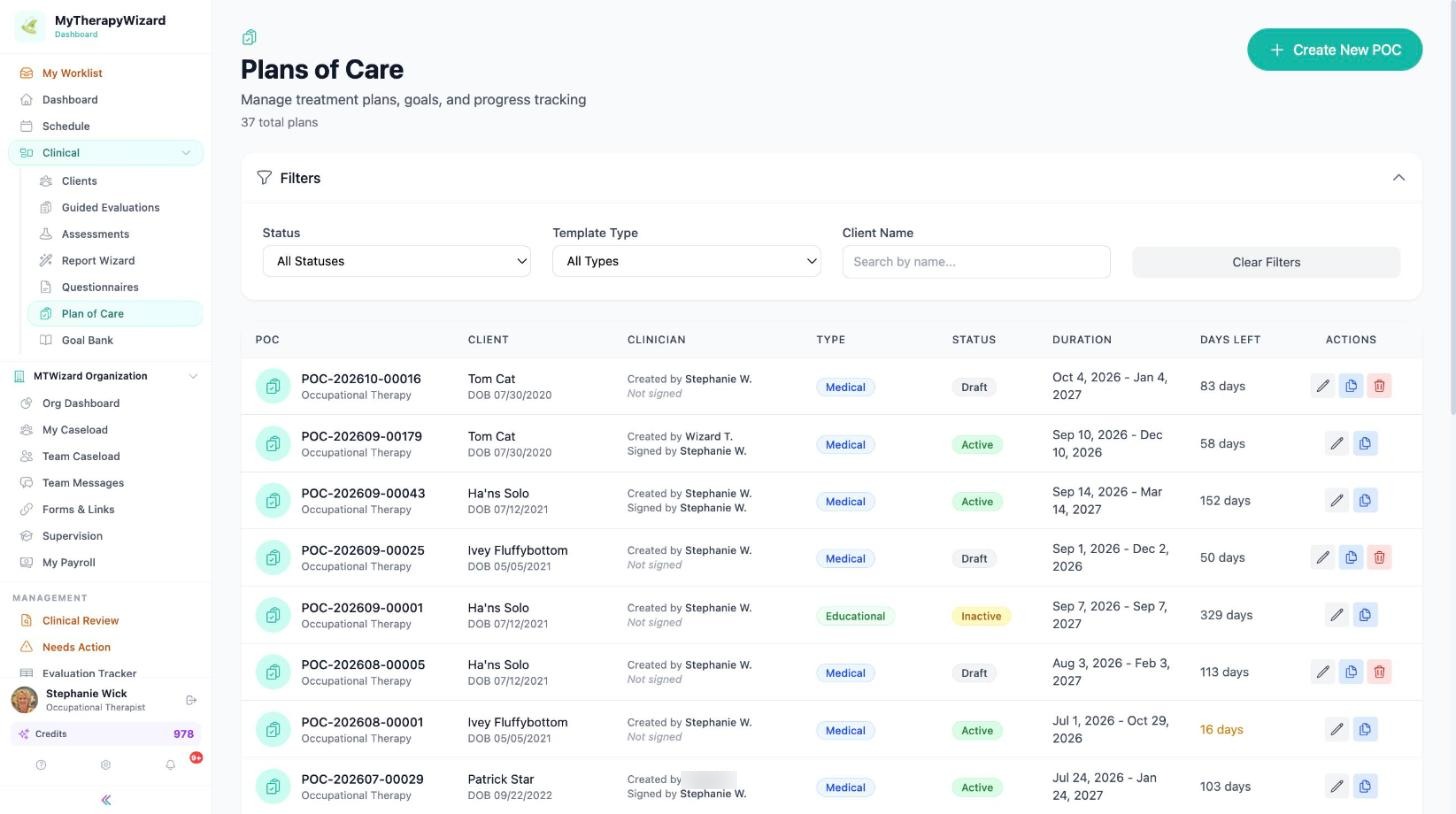
Task: Delete draft plan POC-202608-00005
Action: click(x=1379, y=672)
